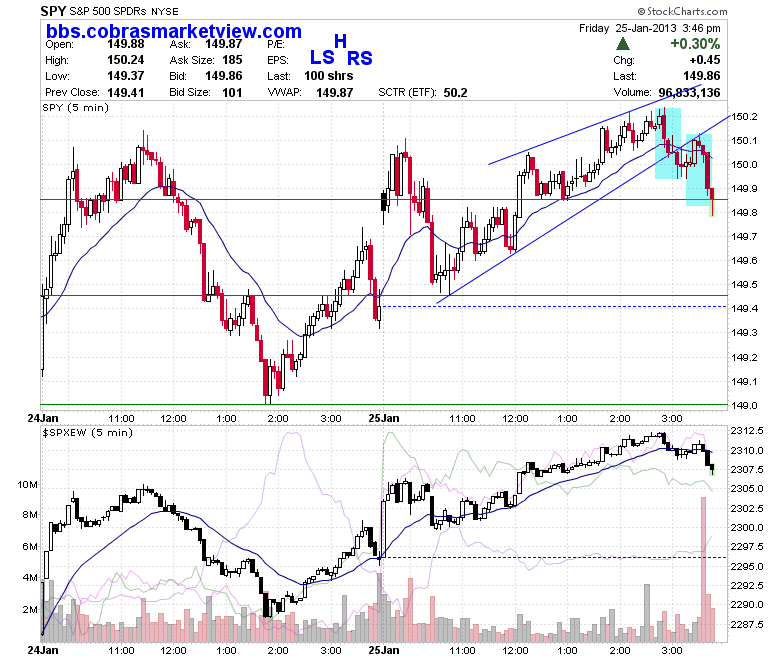780x659 pixels.
Task: Click the SPY (5 min) panel label
Action: (76, 108)
